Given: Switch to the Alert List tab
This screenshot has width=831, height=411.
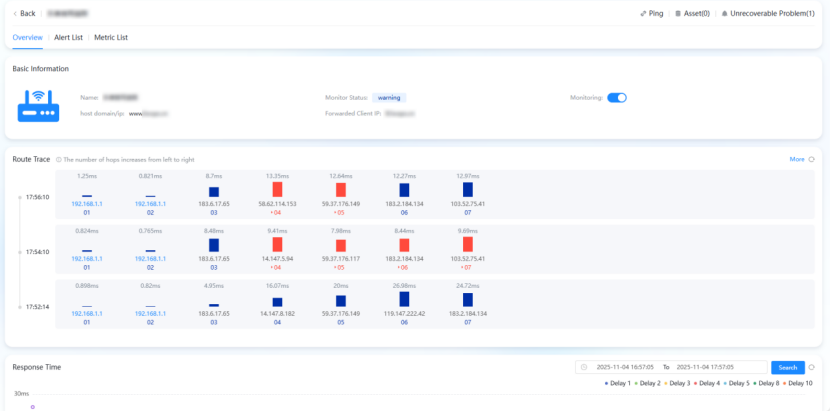Looking at the screenshot, I should 68,37.
